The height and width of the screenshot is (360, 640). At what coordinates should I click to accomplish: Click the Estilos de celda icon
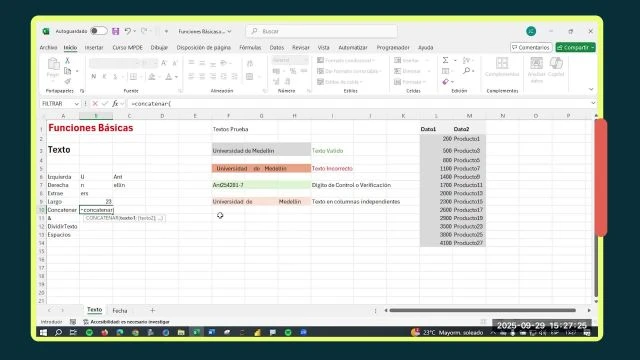coord(320,82)
